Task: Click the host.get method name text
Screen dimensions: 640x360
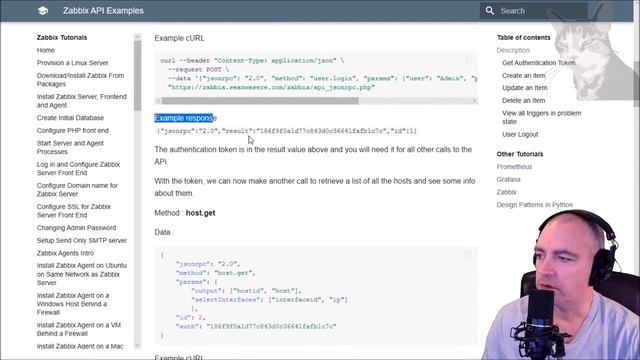Action: (200, 213)
